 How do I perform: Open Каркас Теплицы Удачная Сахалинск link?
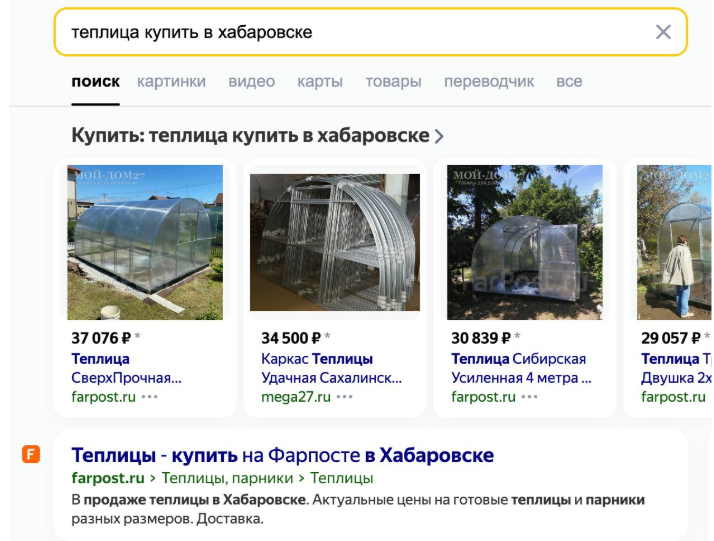[x=331, y=368]
